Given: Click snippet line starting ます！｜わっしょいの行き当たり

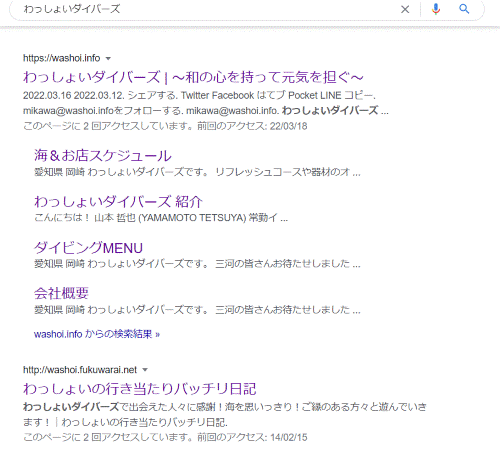Looking at the screenshot, I should (x=125, y=422).
